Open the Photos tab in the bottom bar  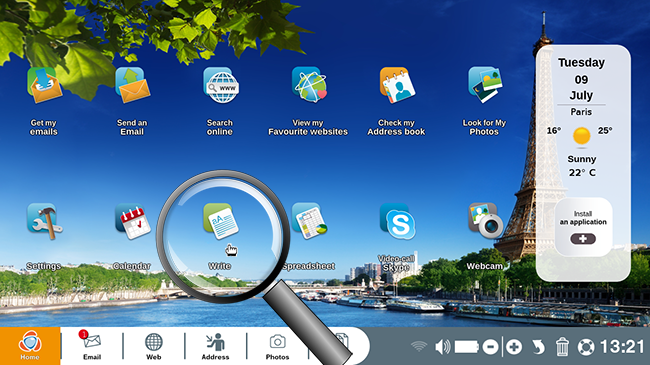point(277,346)
